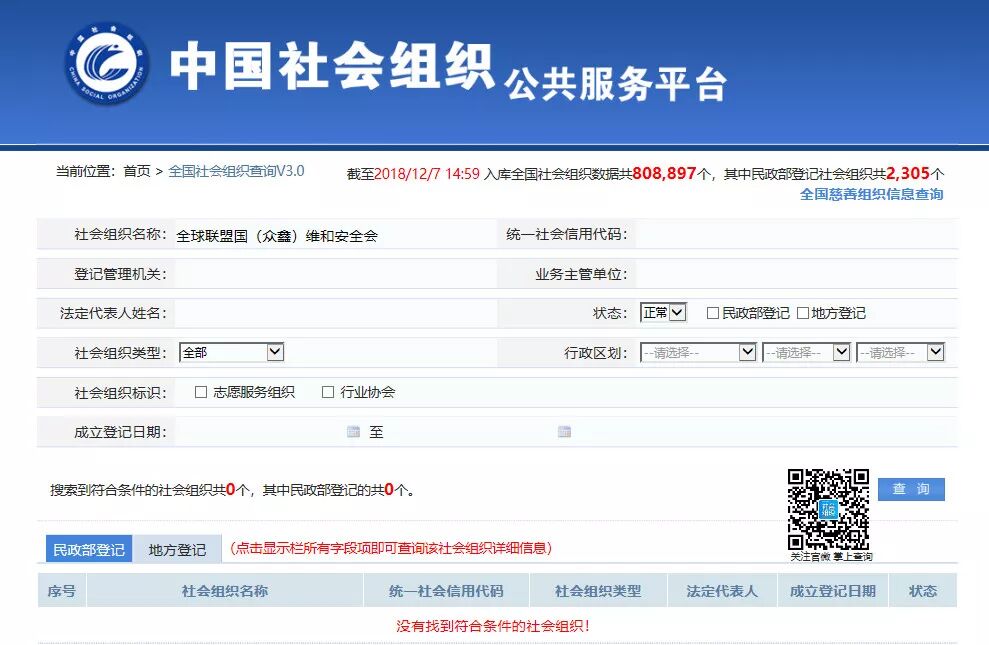
Task: Open the start date calendar picker icon
Action: pos(353,432)
